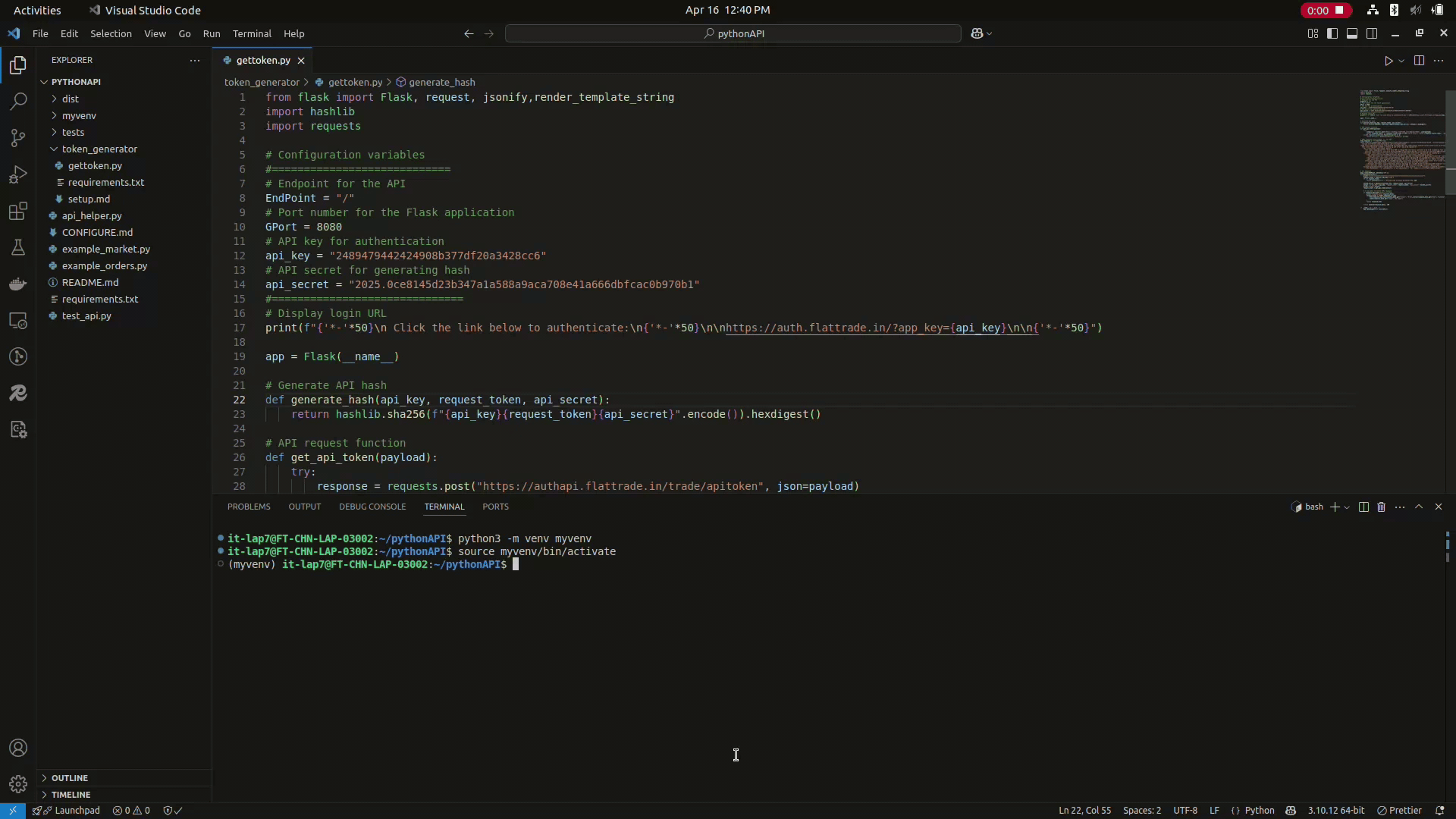Open the Customize Layout control
Image resolution: width=1456 pixels, height=819 pixels.
[1313, 33]
